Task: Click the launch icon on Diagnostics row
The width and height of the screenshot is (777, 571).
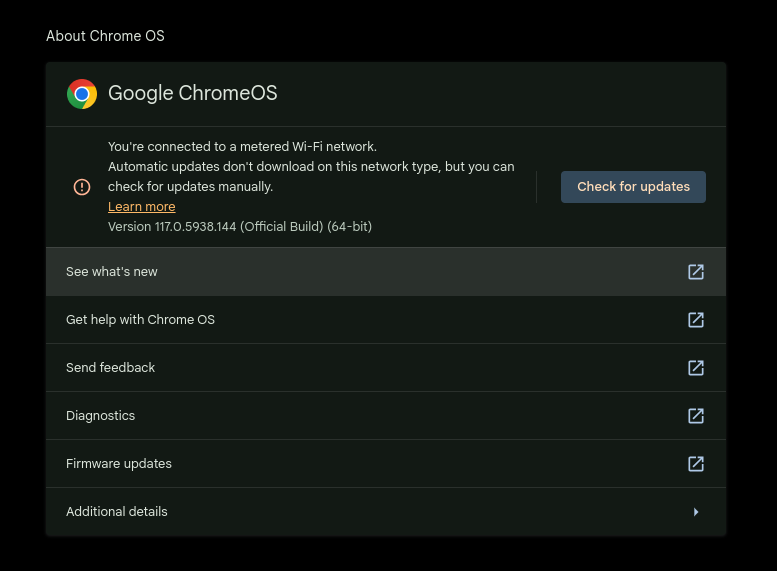Action: (x=696, y=416)
